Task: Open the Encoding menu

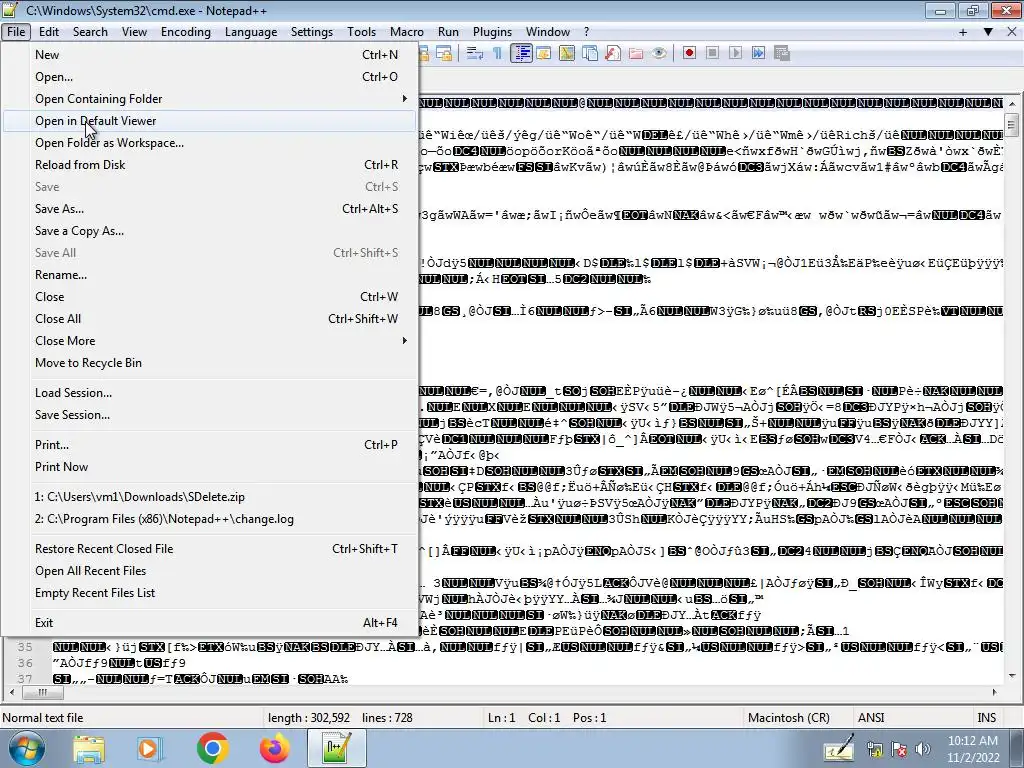Action: point(185,31)
